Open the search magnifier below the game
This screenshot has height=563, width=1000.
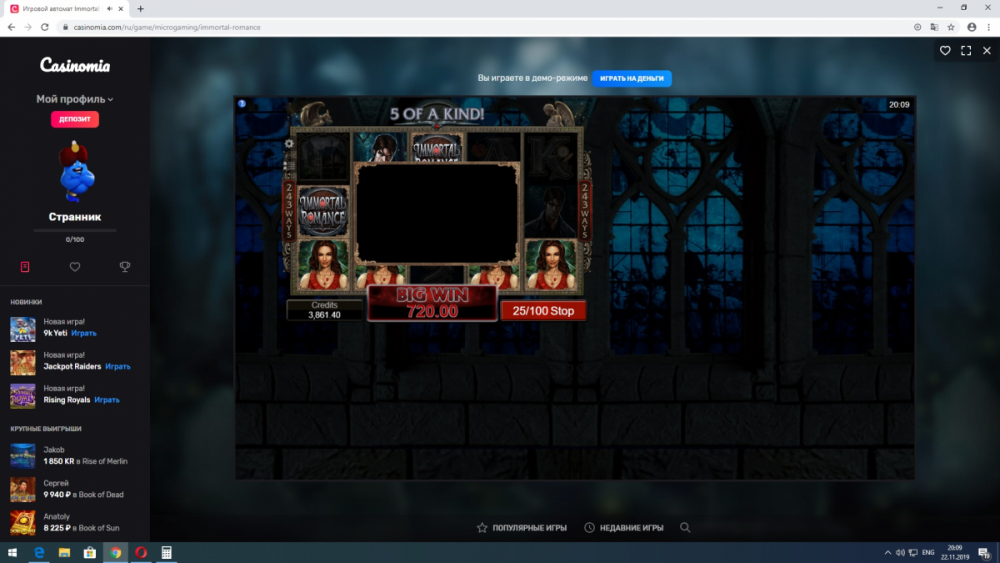click(x=685, y=527)
